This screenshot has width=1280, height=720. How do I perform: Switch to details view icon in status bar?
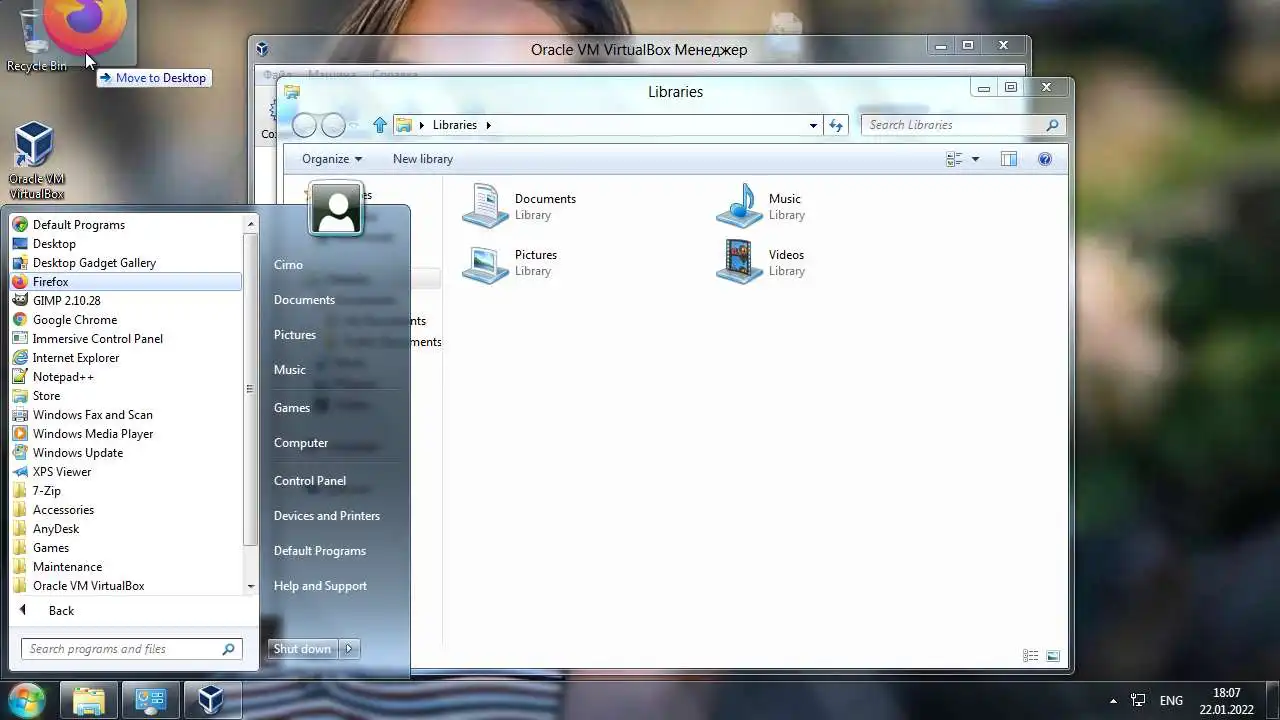tap(1031, 656)
